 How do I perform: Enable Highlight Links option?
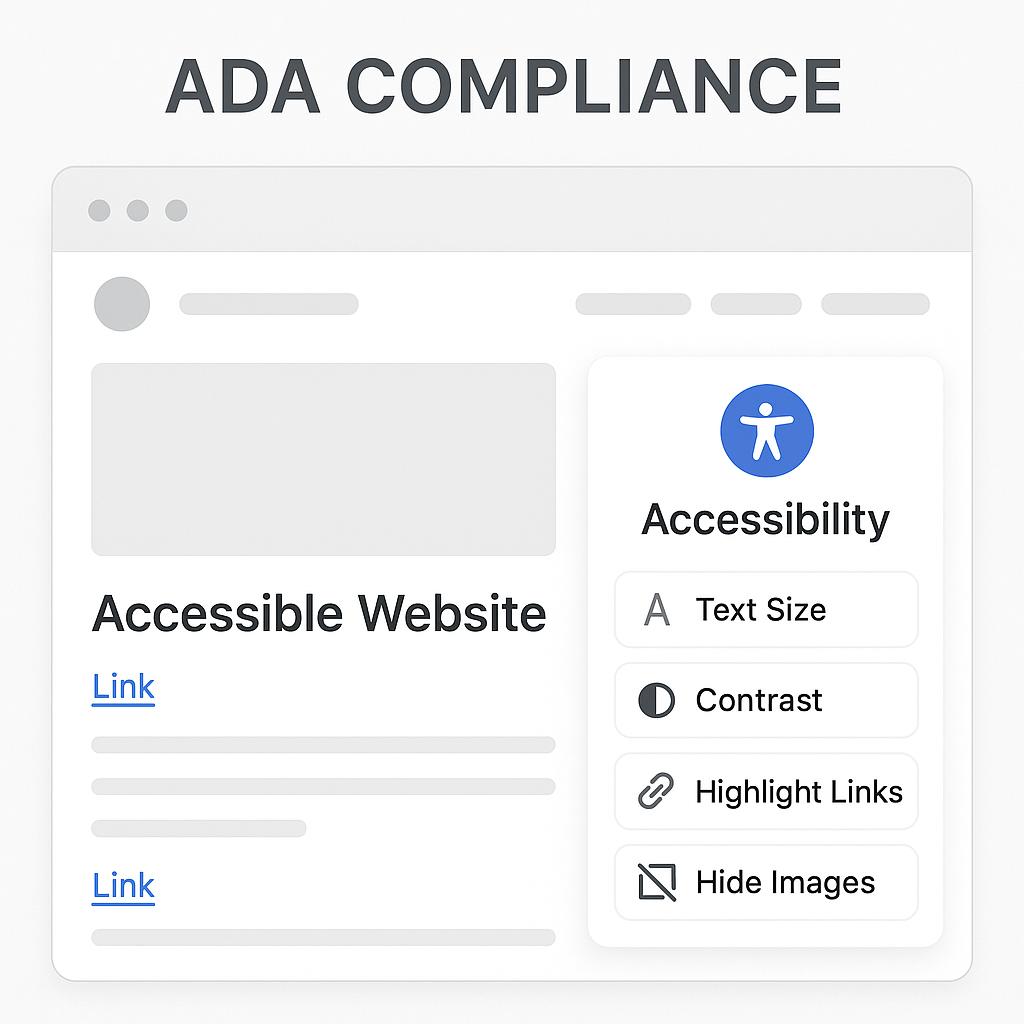(766, 792)
